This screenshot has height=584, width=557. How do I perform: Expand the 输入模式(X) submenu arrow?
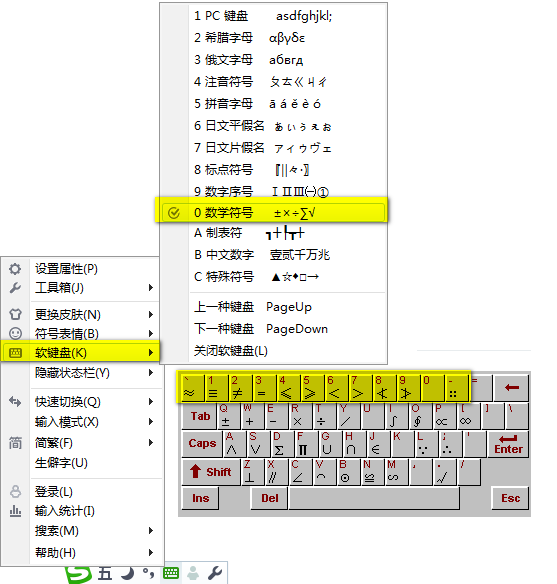click(151, 422)
